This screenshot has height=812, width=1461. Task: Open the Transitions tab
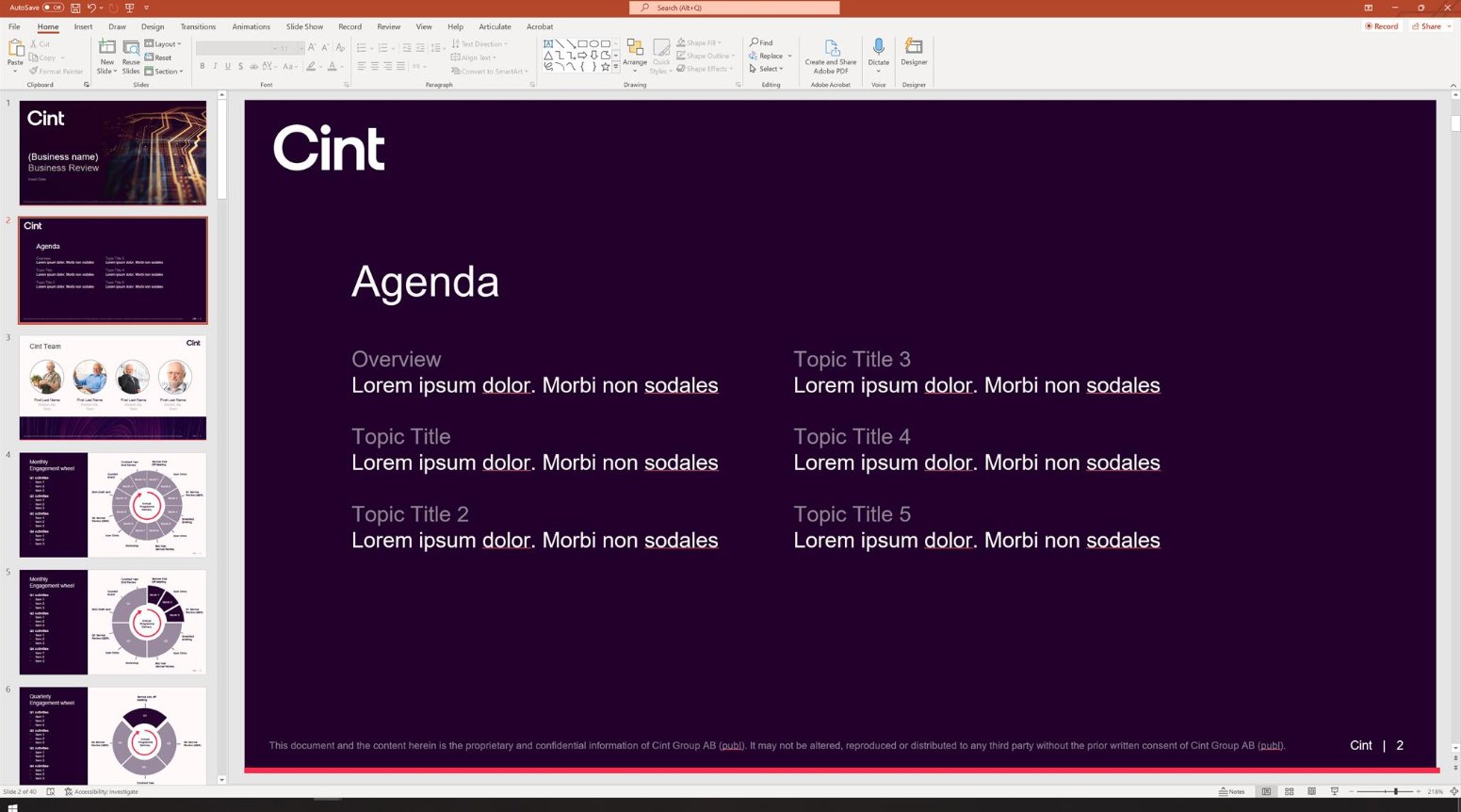198,26
